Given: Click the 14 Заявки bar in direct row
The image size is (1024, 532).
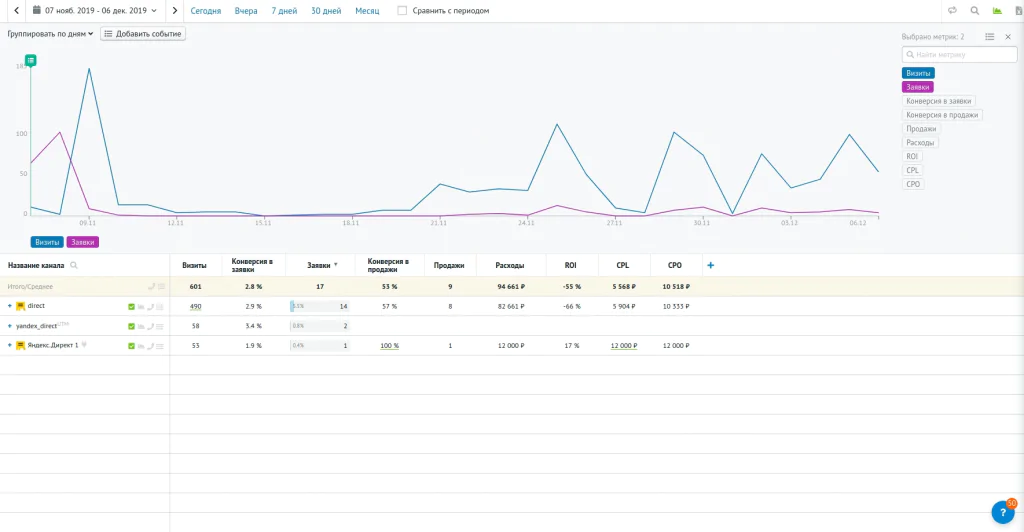Looking at the screenshot, I should pos(320,306).
